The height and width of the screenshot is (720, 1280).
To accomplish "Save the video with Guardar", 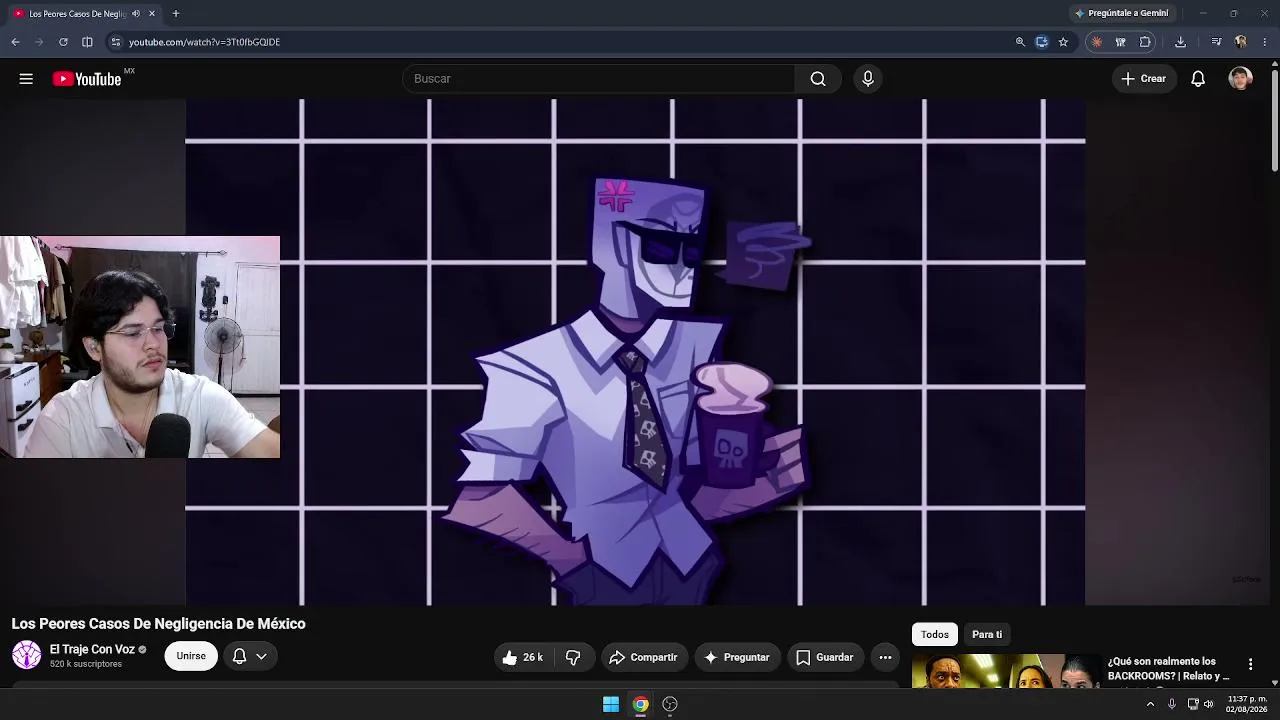I will click(826, 657).
